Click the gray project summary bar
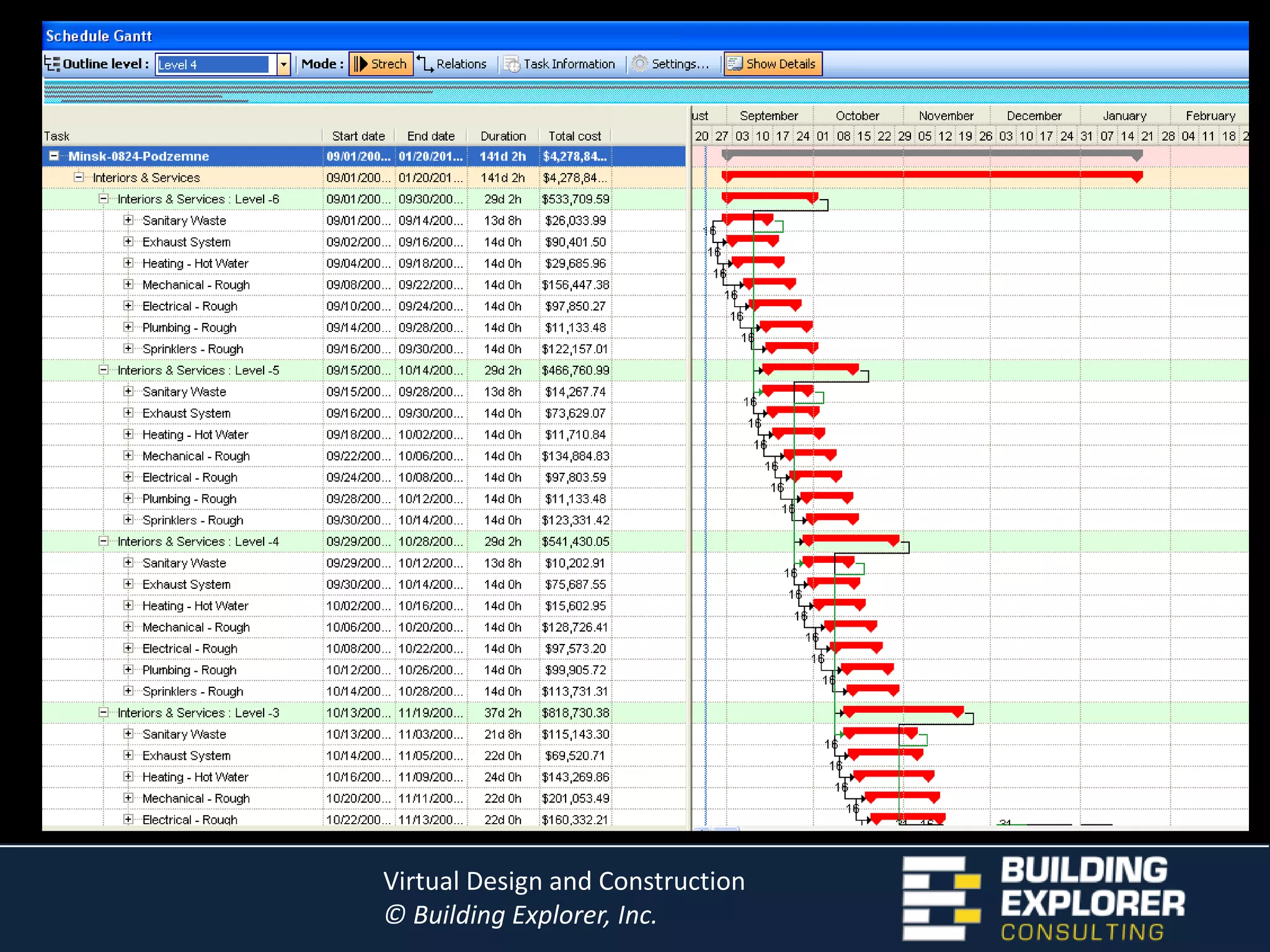Image resolution: width=1270 pixels, height=952 pixels. pyautogui.click(x=932, y=154)
